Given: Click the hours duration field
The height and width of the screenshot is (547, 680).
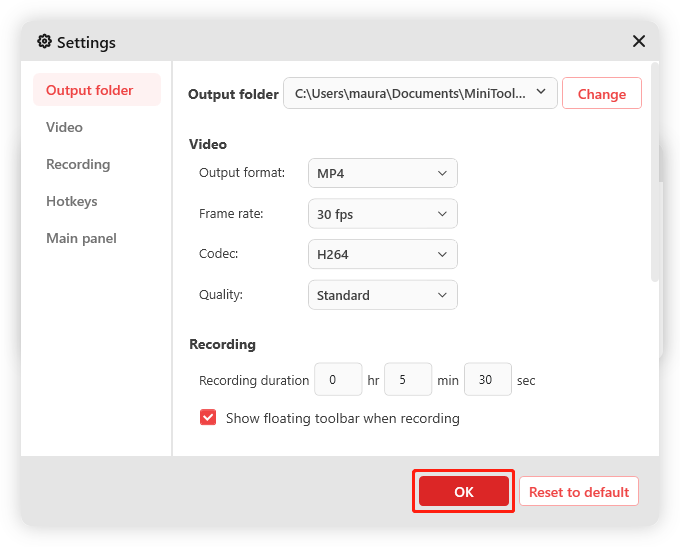Looking at the screenshot, I should coord(338,380).
